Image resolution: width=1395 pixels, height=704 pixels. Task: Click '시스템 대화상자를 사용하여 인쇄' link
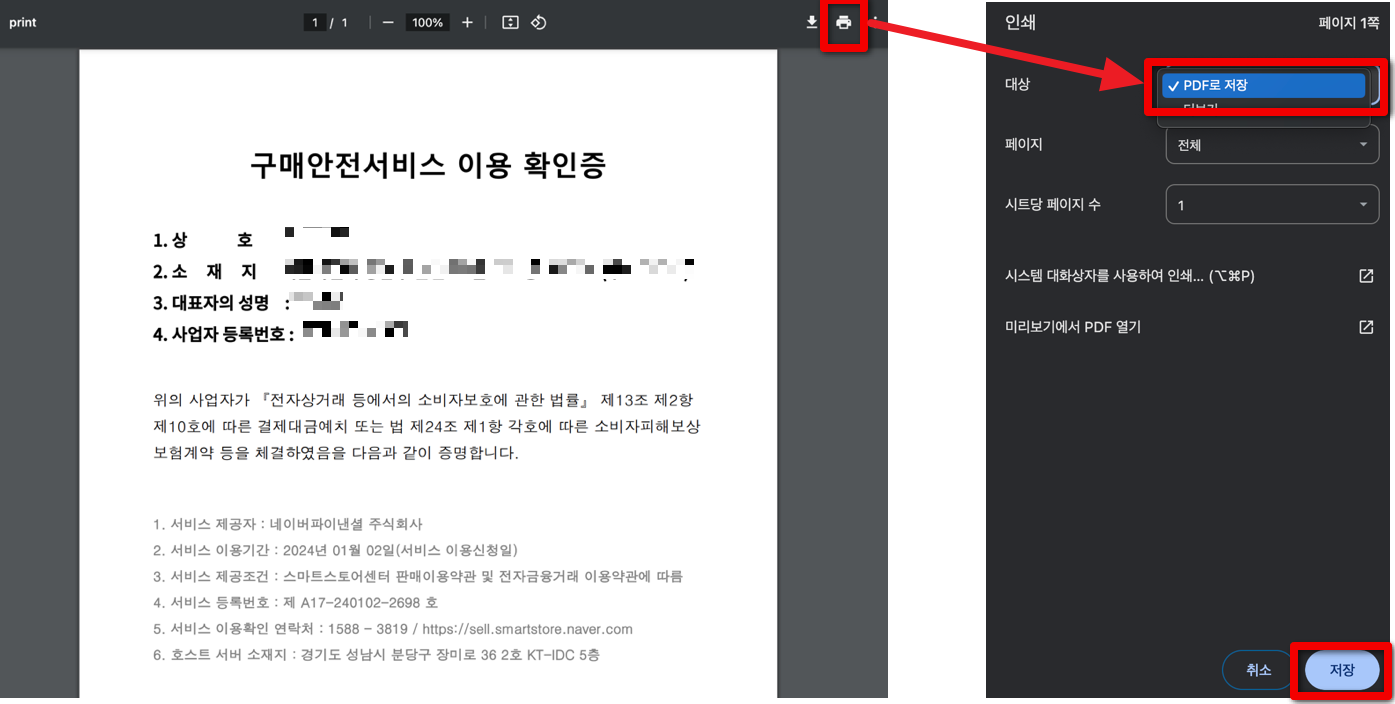coord(1129,276)
